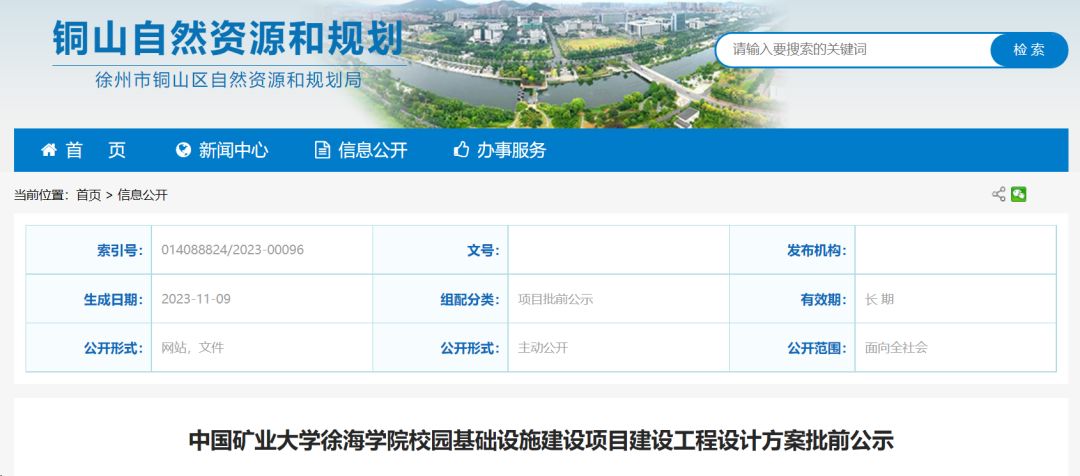Click the 生成日期 label cell
1080x476 pixels.
(89, 299)
